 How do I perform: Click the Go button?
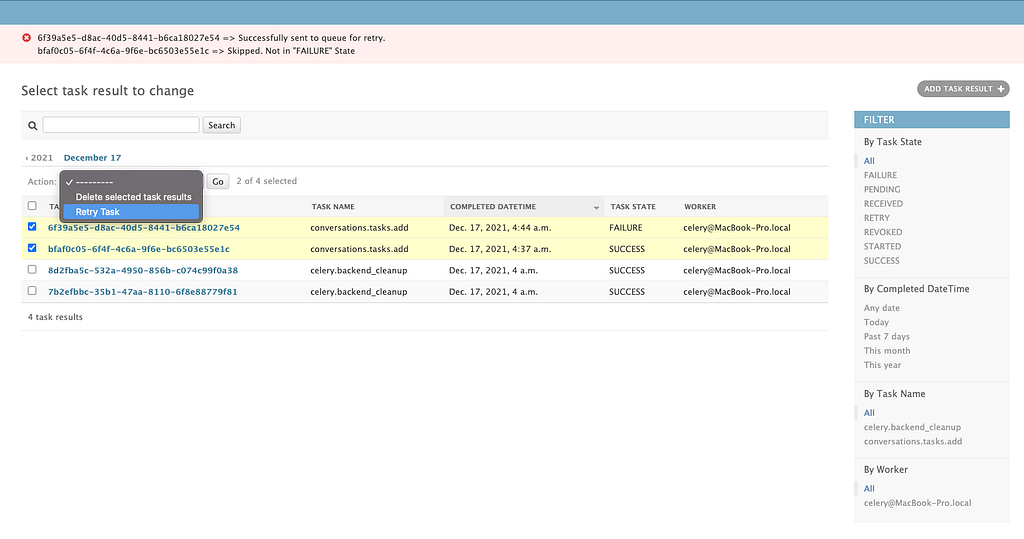tap(218, 182)
